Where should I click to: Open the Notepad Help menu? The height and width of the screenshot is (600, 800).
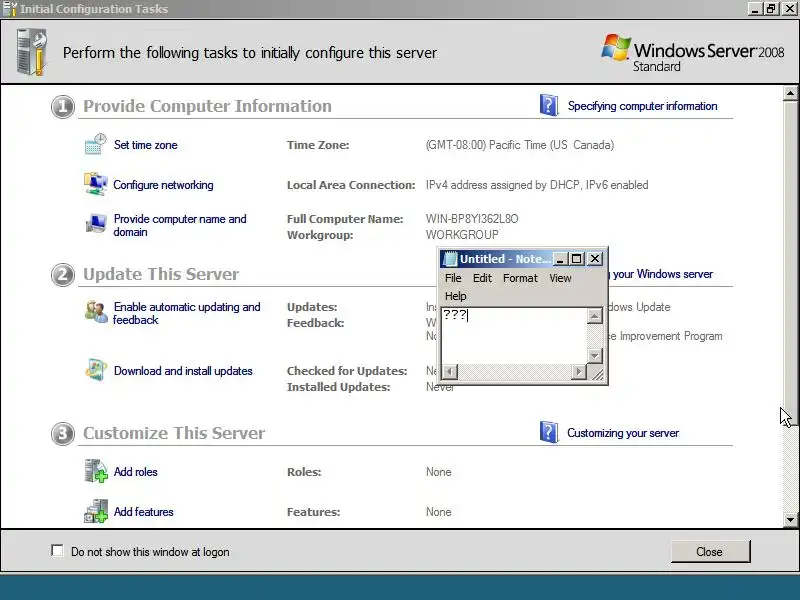(x=456, y=296)
